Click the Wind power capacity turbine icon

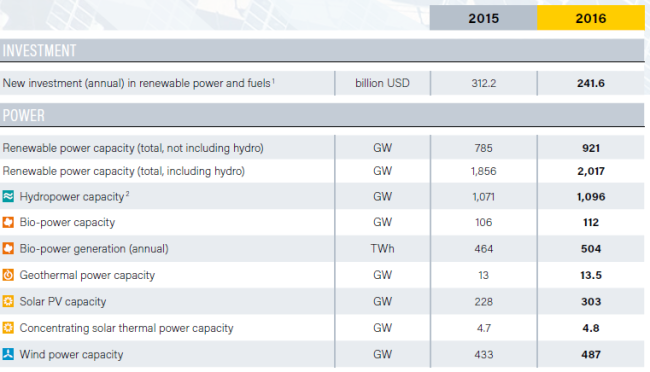(x=8, y=354)
